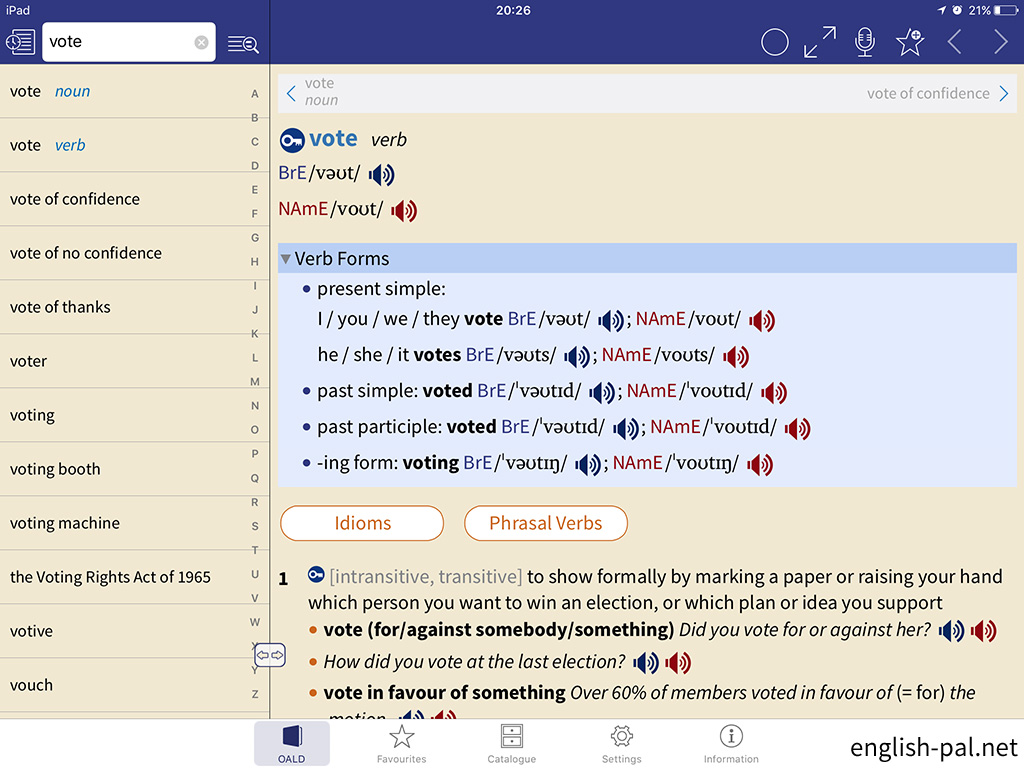Tap the fullscreen expand arrows icon
Screen dimensions: 1024x768
pyautogui.click(x=820, y=42)
